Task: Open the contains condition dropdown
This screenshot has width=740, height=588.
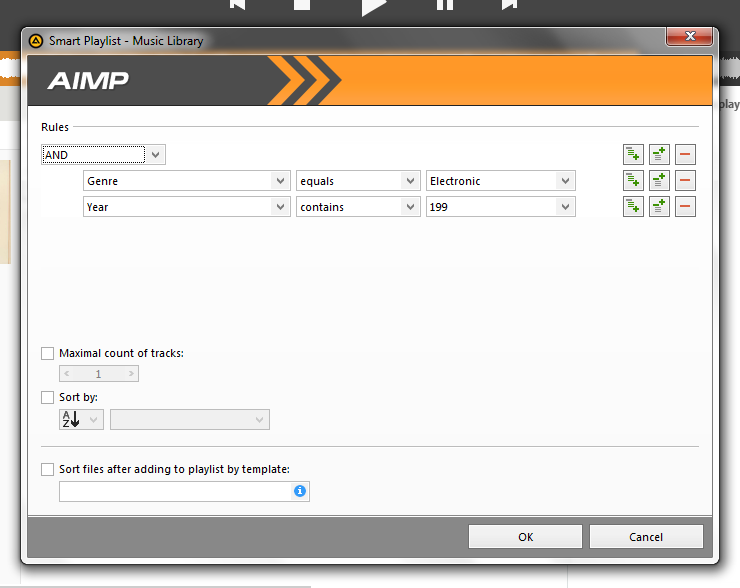Action: click(x=410, y=207)
